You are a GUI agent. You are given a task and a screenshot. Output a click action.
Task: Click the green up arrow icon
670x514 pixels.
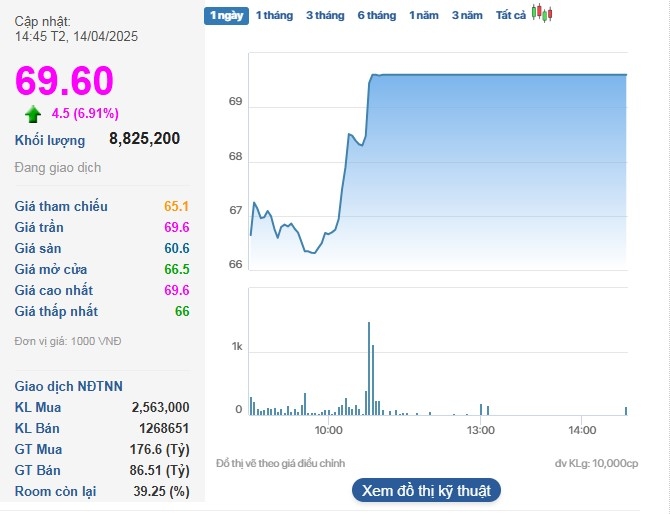coord(33,114)
